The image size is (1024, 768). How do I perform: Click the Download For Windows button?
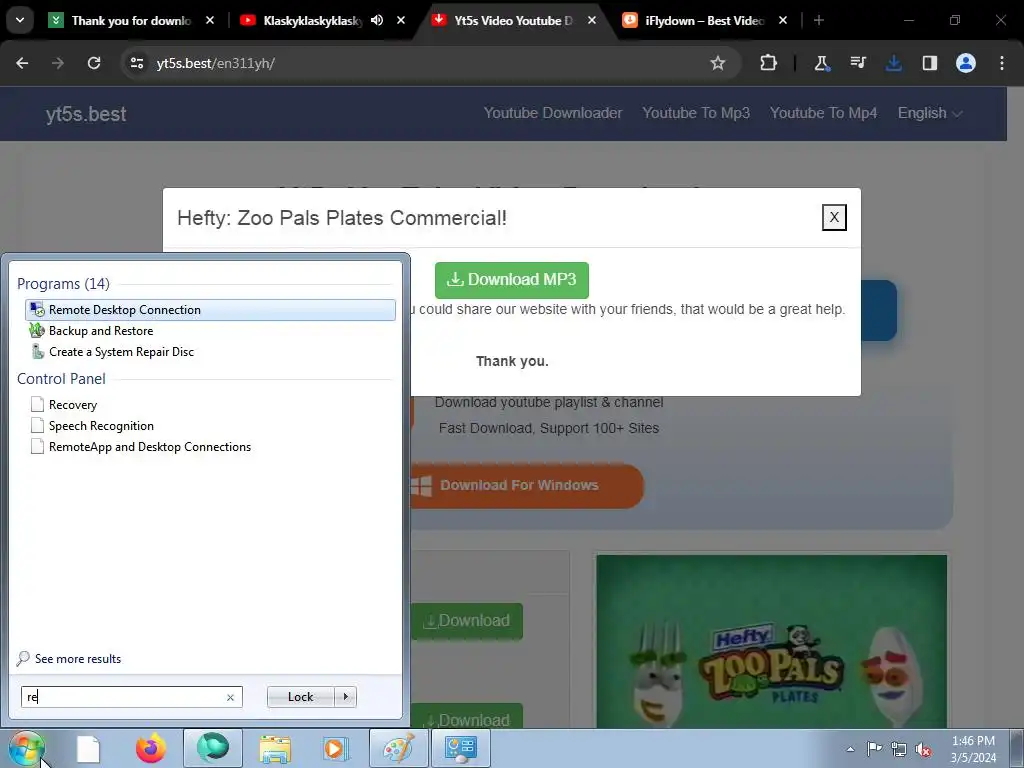coord(526,485)
